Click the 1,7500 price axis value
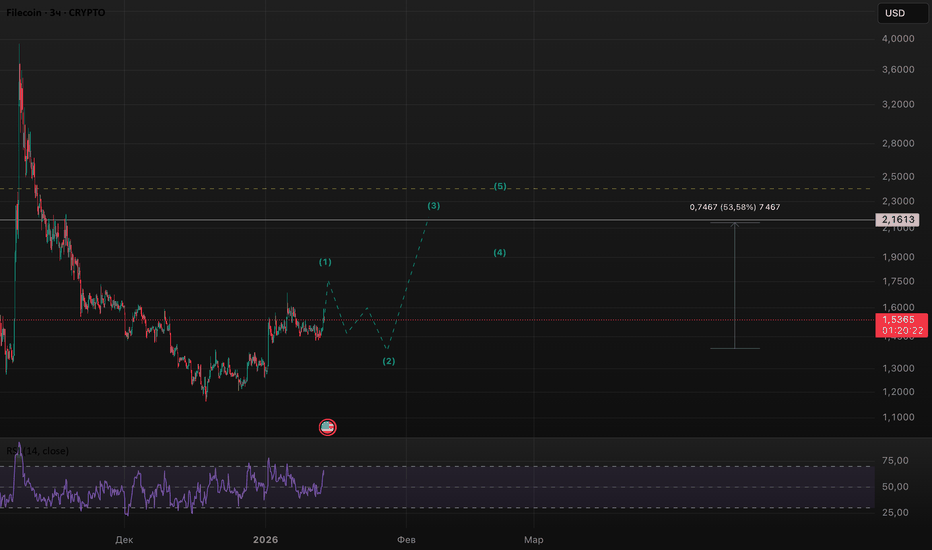932x550 pixels. (898, 281)
